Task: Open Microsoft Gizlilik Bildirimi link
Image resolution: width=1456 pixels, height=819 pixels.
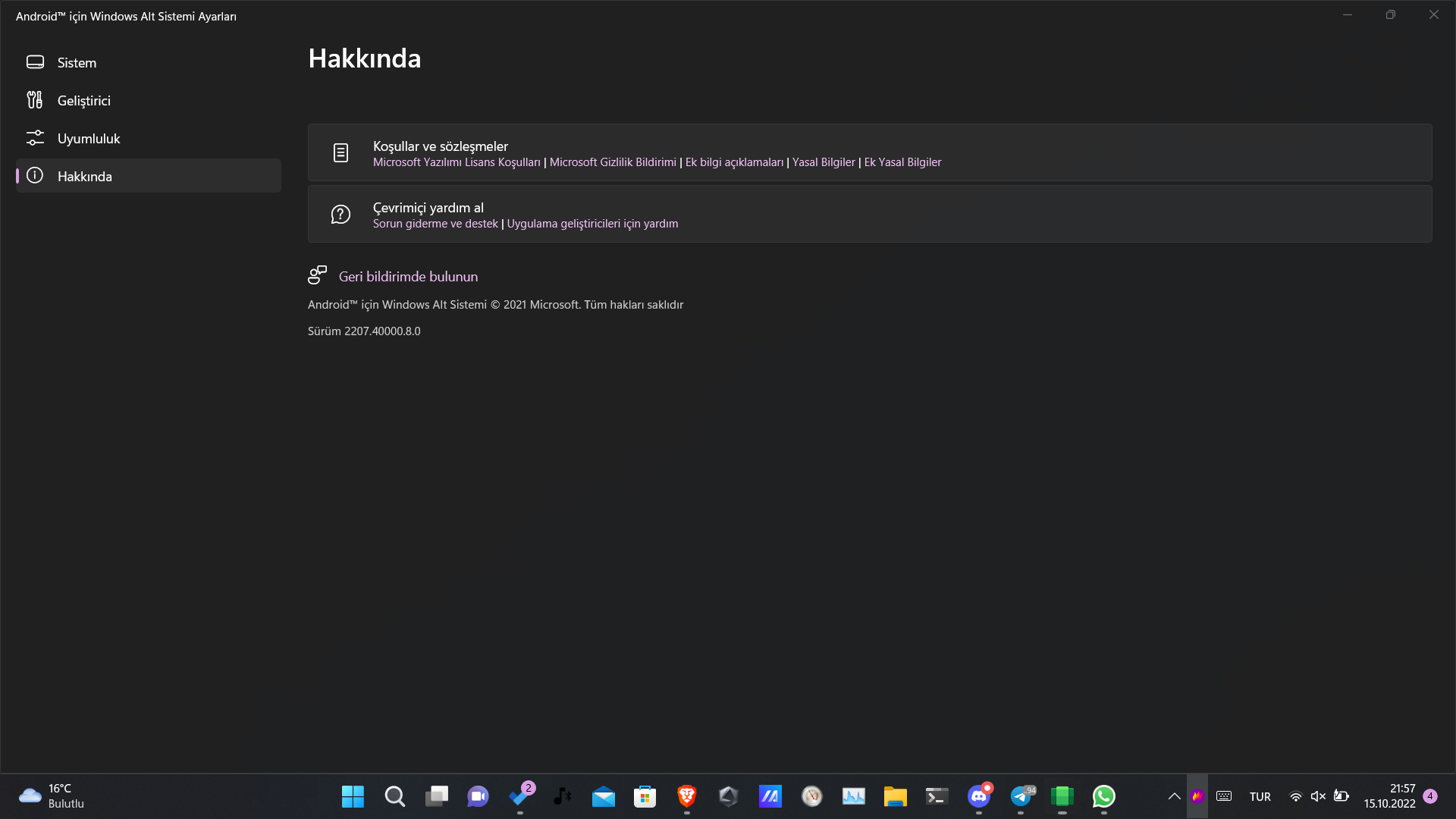Action: (613, 162)
